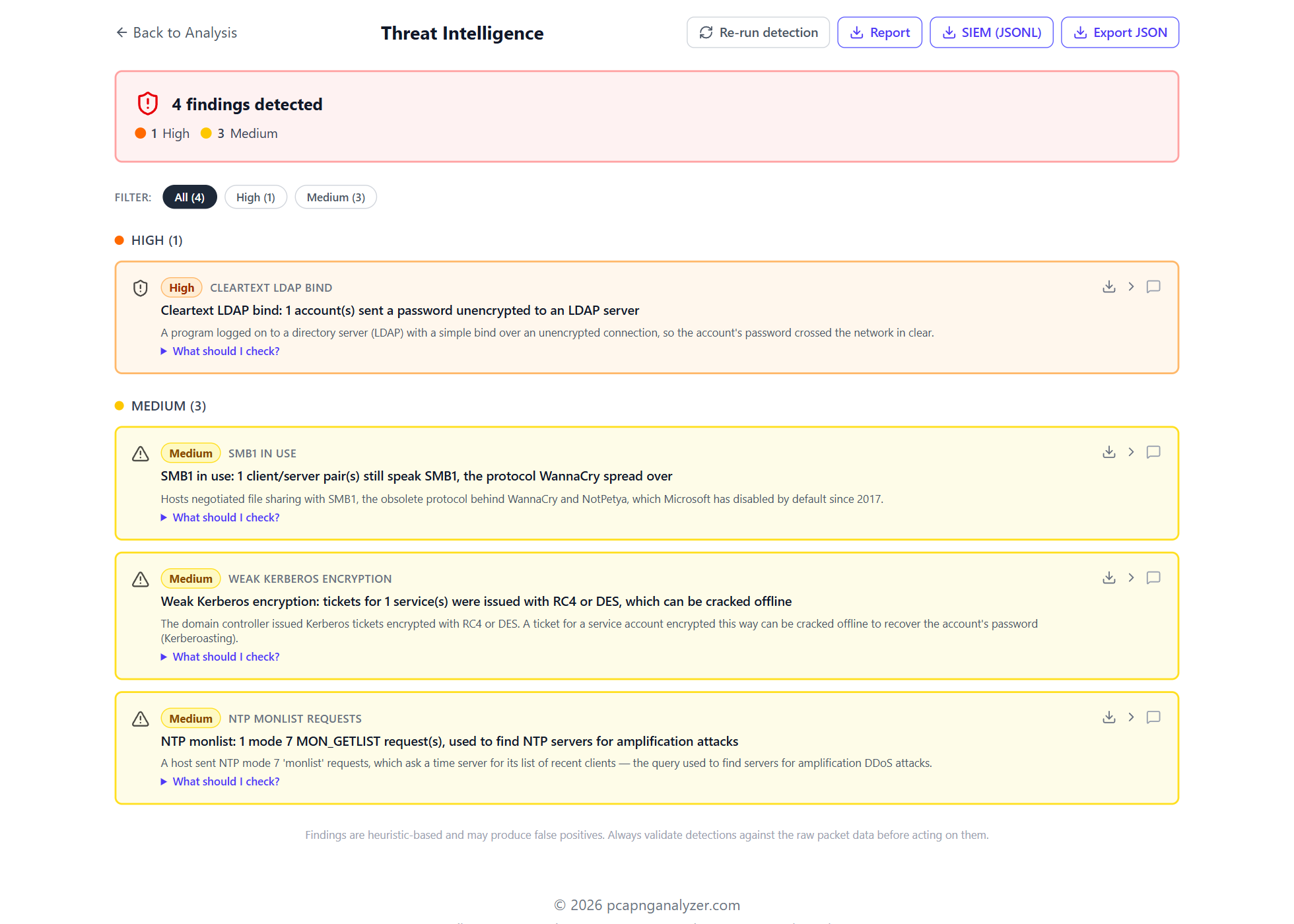This screenshot has width=1294, height=924.
Task: Click Medium badge on NTP Monlist card
Action: [191, 719]
